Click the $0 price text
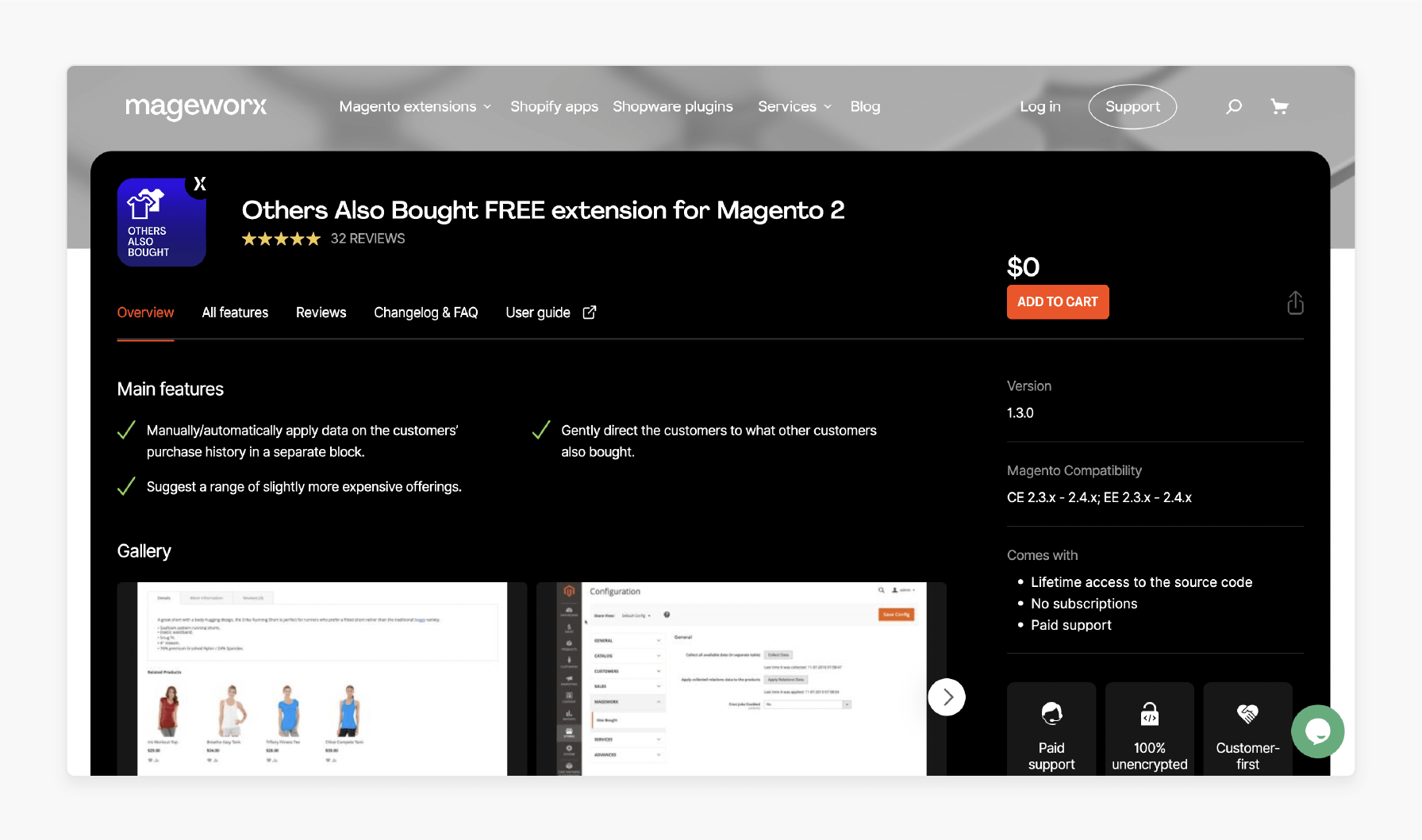Viewport: 1422px width, 840px height. (1023, 267)
